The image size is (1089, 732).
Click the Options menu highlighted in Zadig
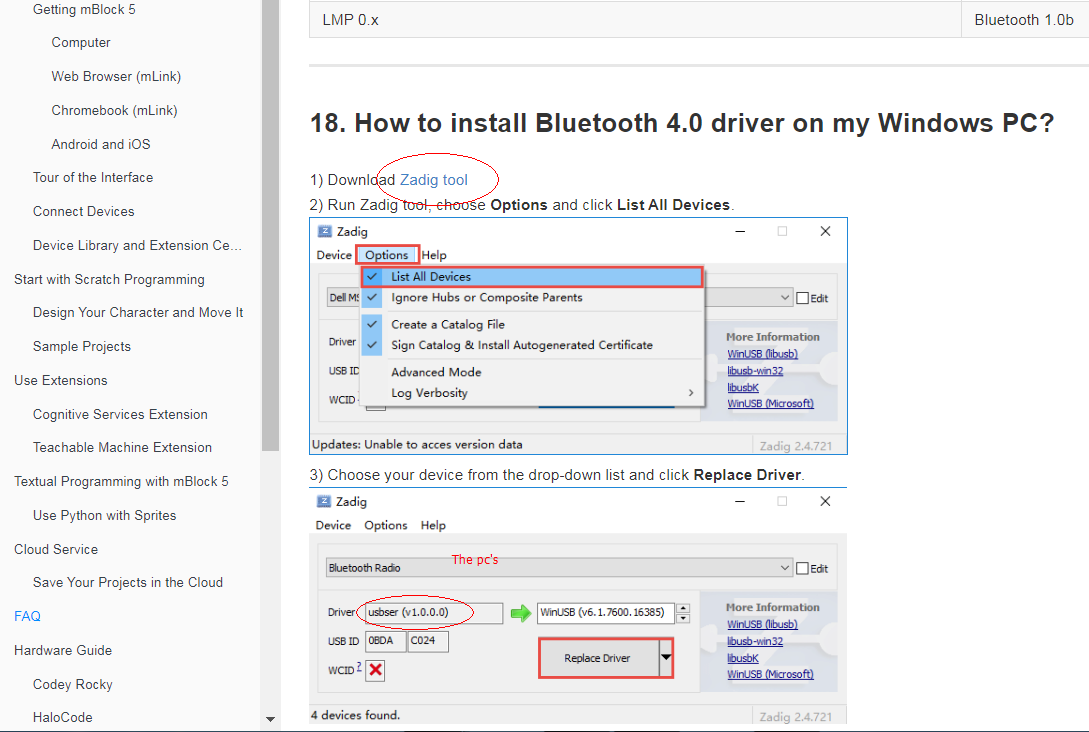pyautogui.click(x=387, y=255)
